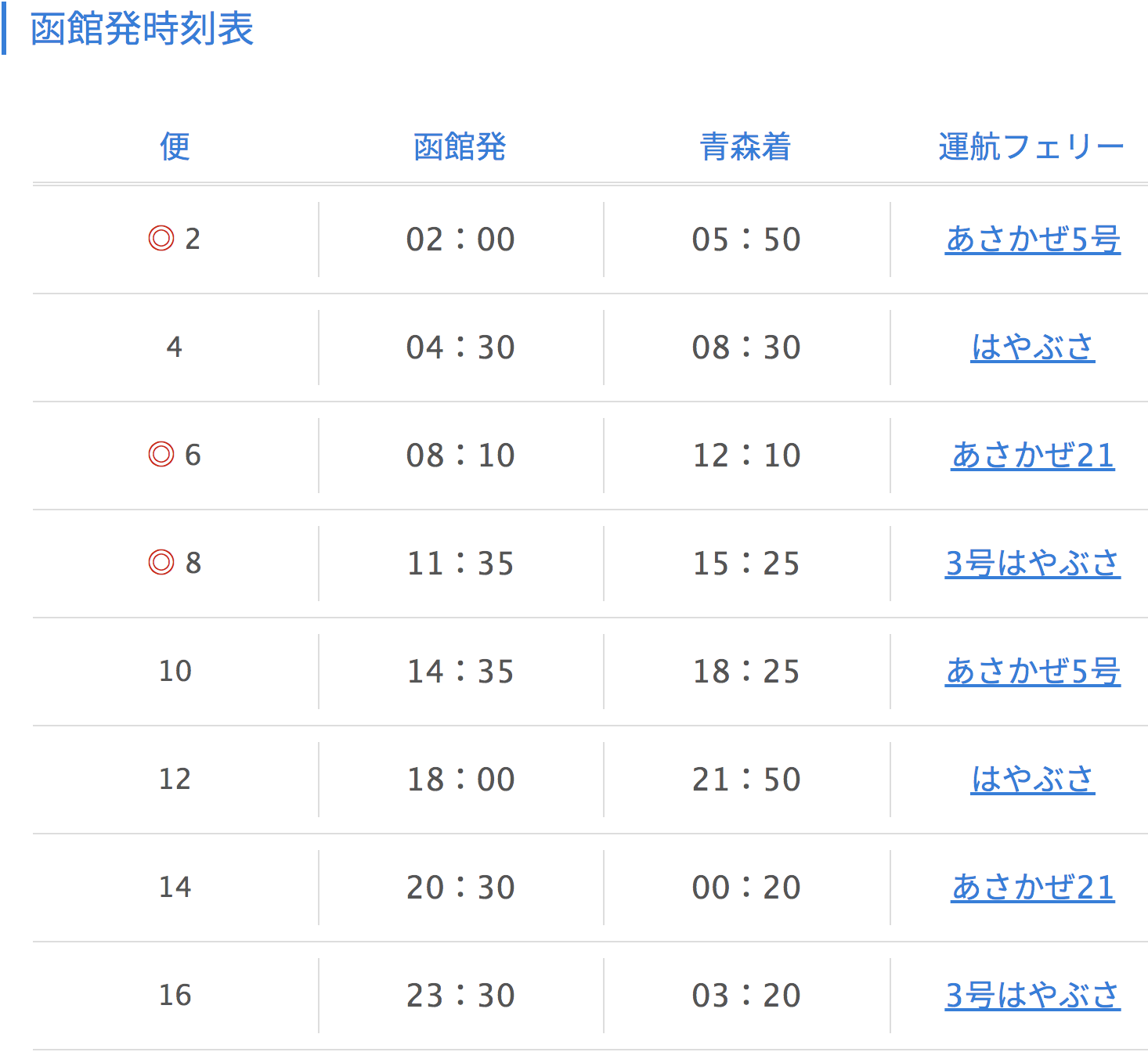
Task: Click service number 16
Action: click(175, 995)
